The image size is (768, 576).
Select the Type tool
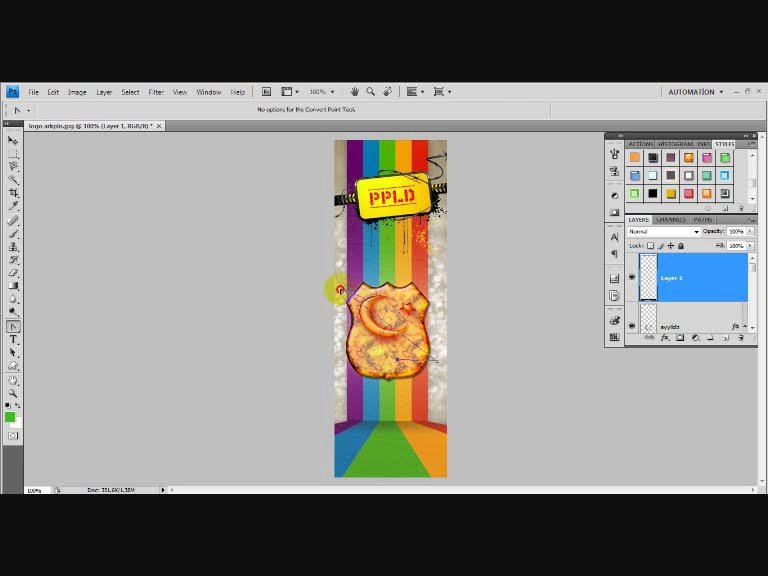point(13,339)
